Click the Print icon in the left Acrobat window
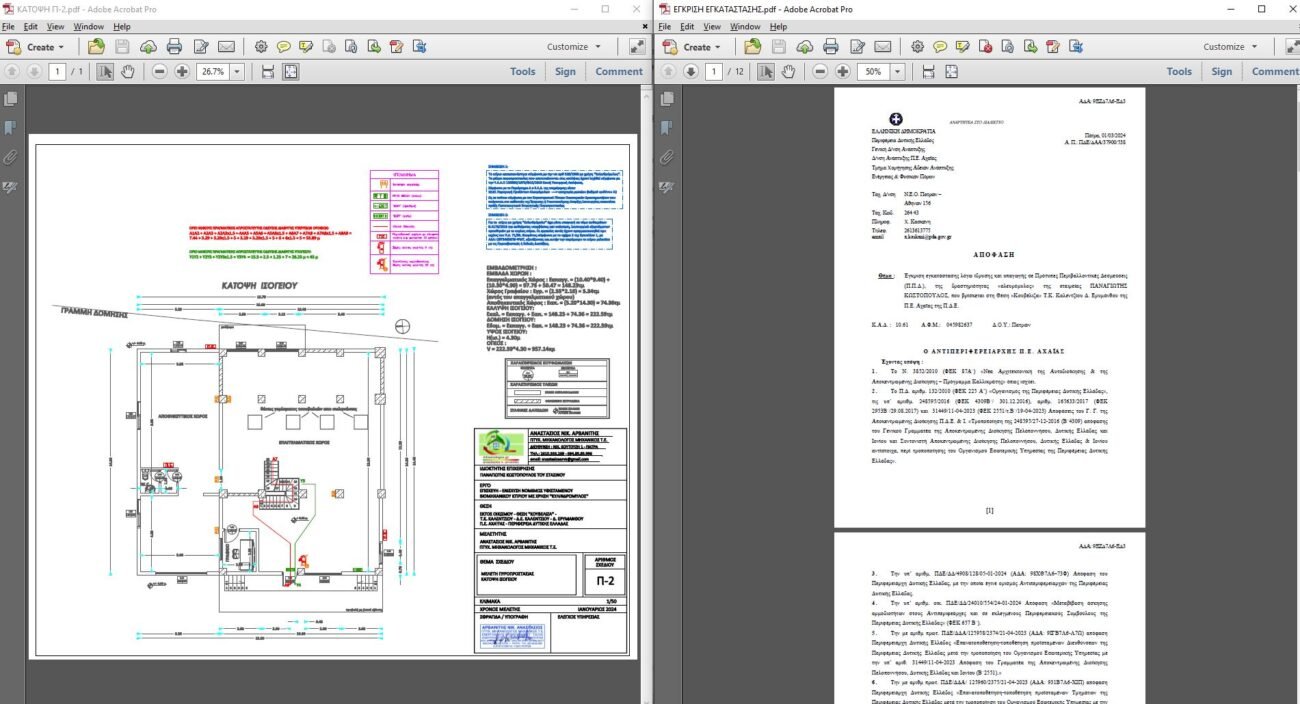The width and height of the screenshot is (1300, 704). pyautogui.click(x=174, y=47)
